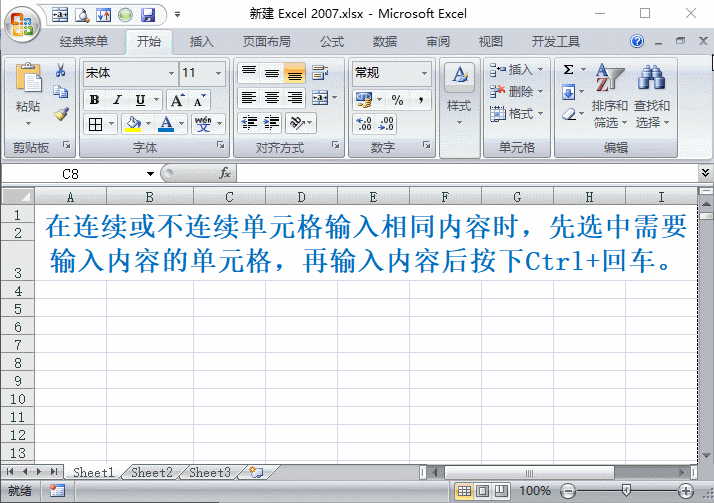
Task: Click the Save floppy disk icon
Action: (x=148, y=15)
